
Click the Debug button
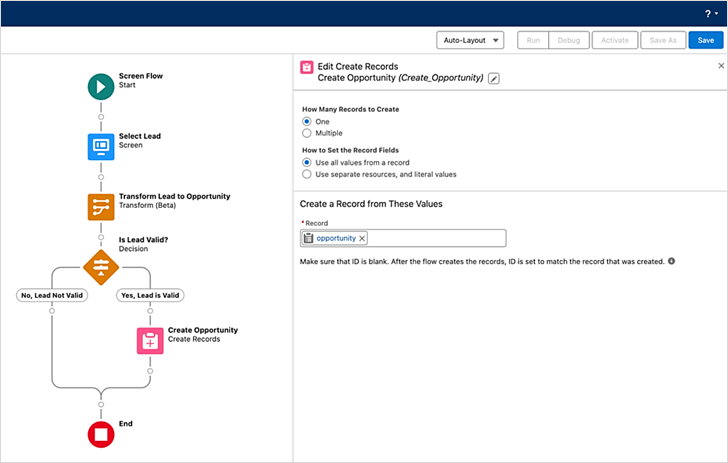click(x=568, y=40)
